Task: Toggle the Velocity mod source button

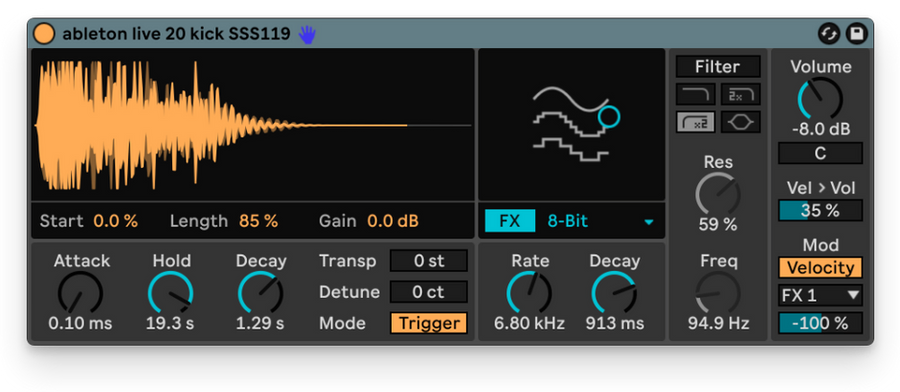Action: 820,267
